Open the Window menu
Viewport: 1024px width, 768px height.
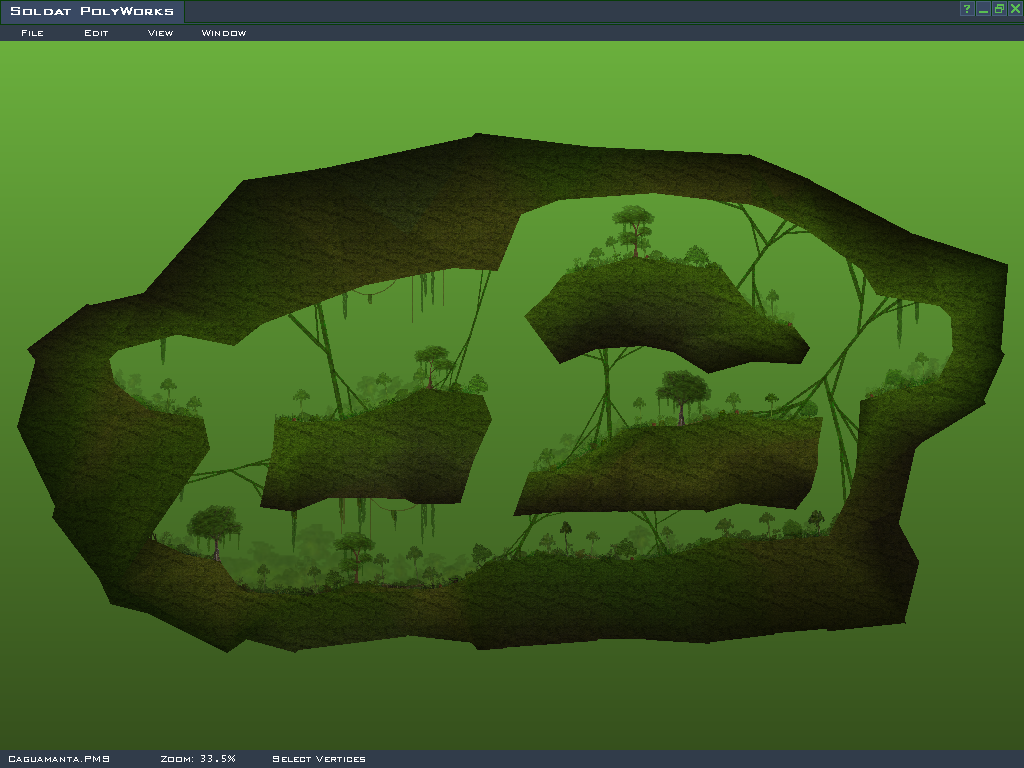224,33
